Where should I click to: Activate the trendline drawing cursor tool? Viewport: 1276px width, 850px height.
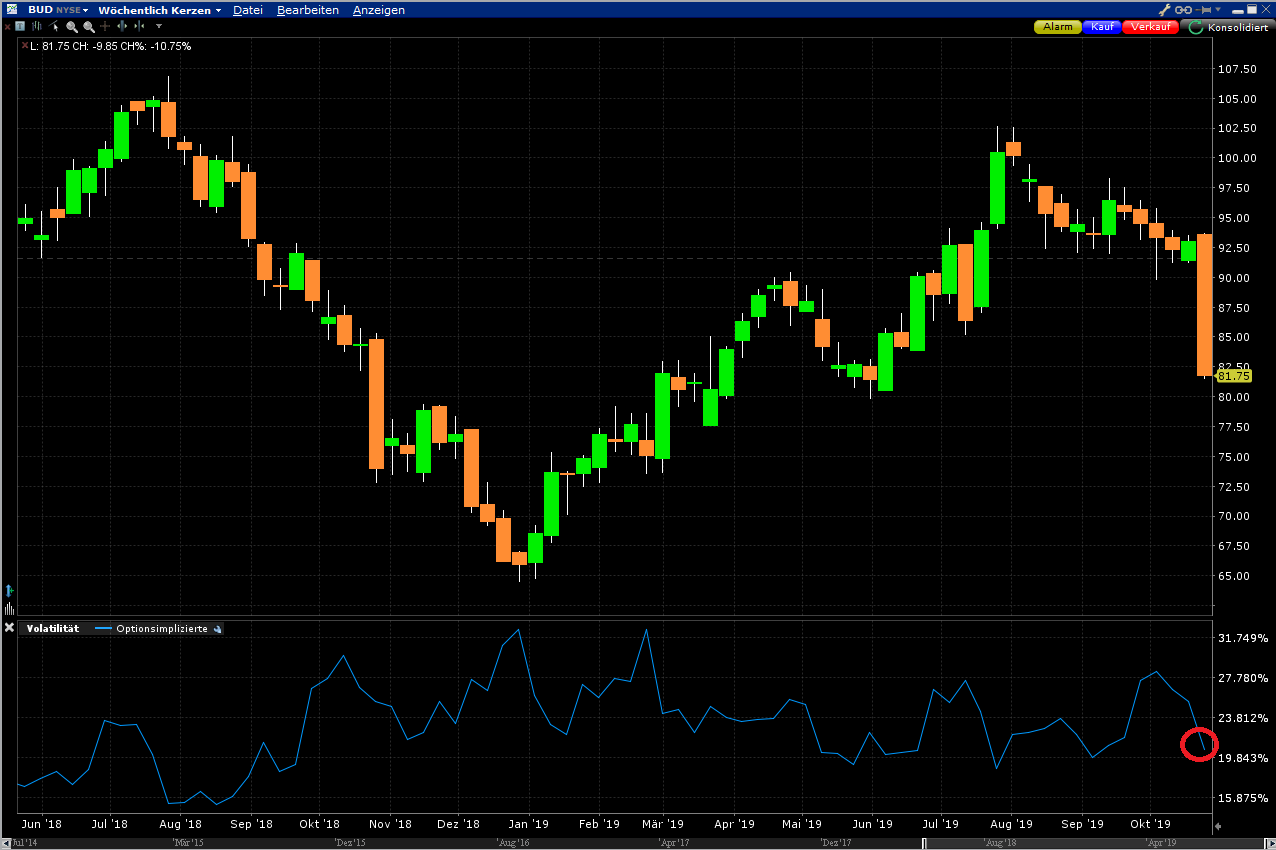pos(54,26)
